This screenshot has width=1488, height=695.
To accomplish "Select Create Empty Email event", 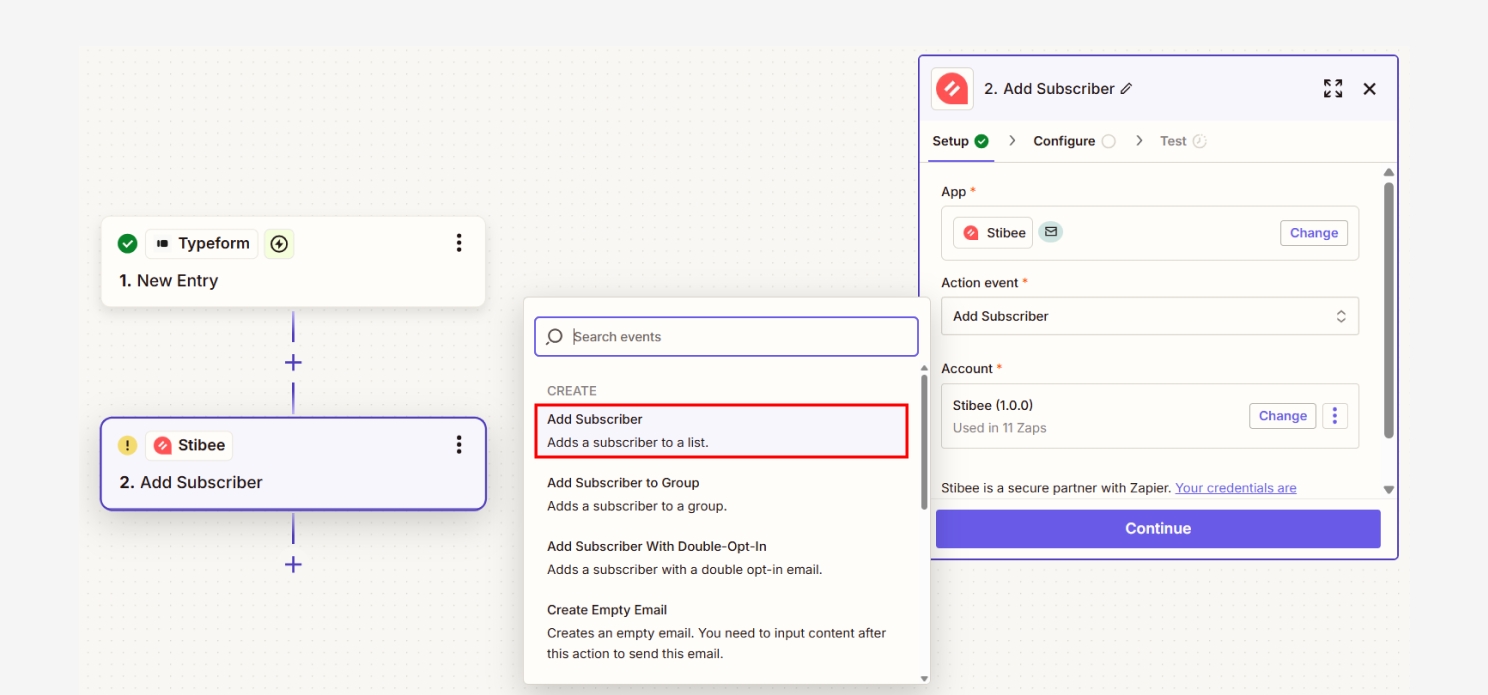I will (x=722, y=632).
